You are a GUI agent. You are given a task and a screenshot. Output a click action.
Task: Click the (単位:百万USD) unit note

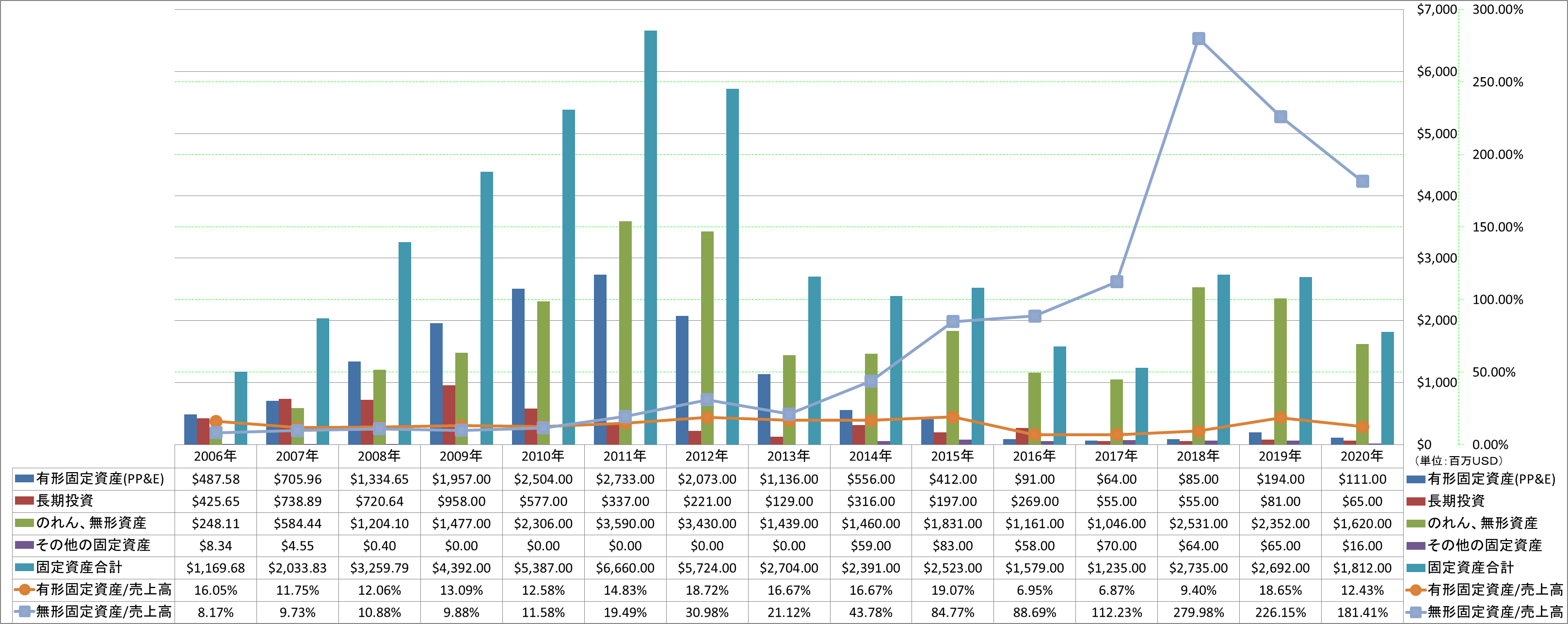[x=1458, y=460]
